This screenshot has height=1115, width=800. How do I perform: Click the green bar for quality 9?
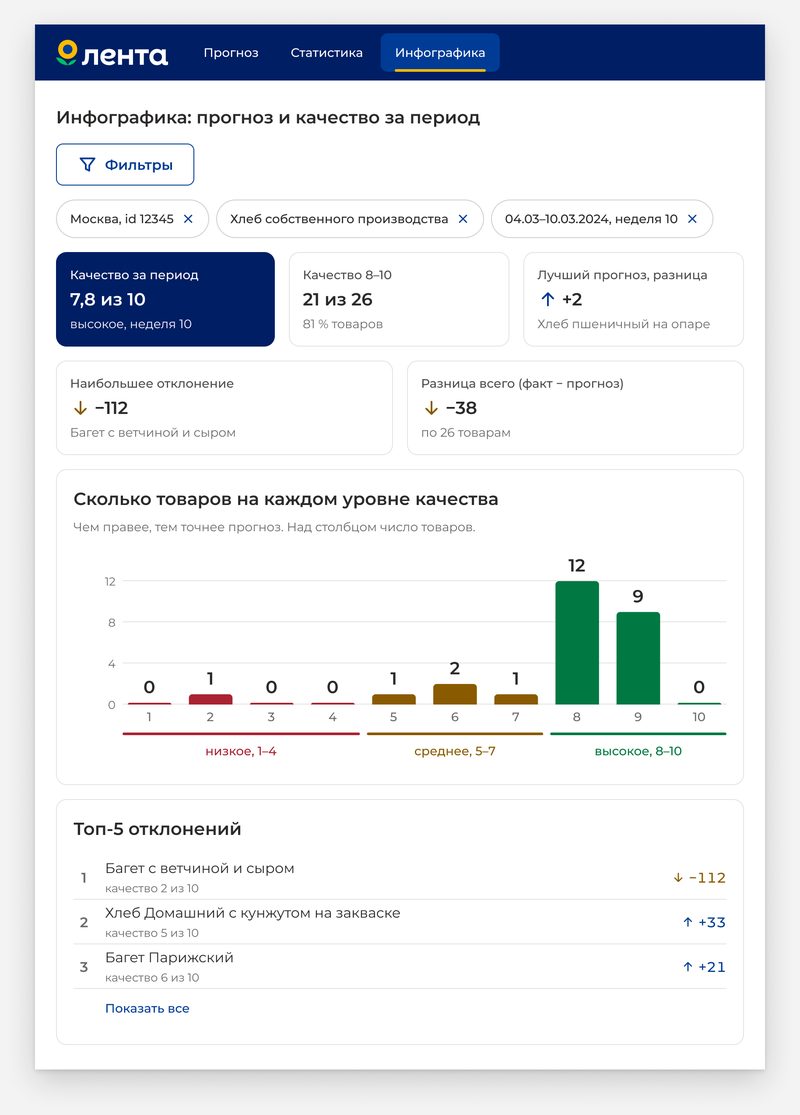click(638, 658)
